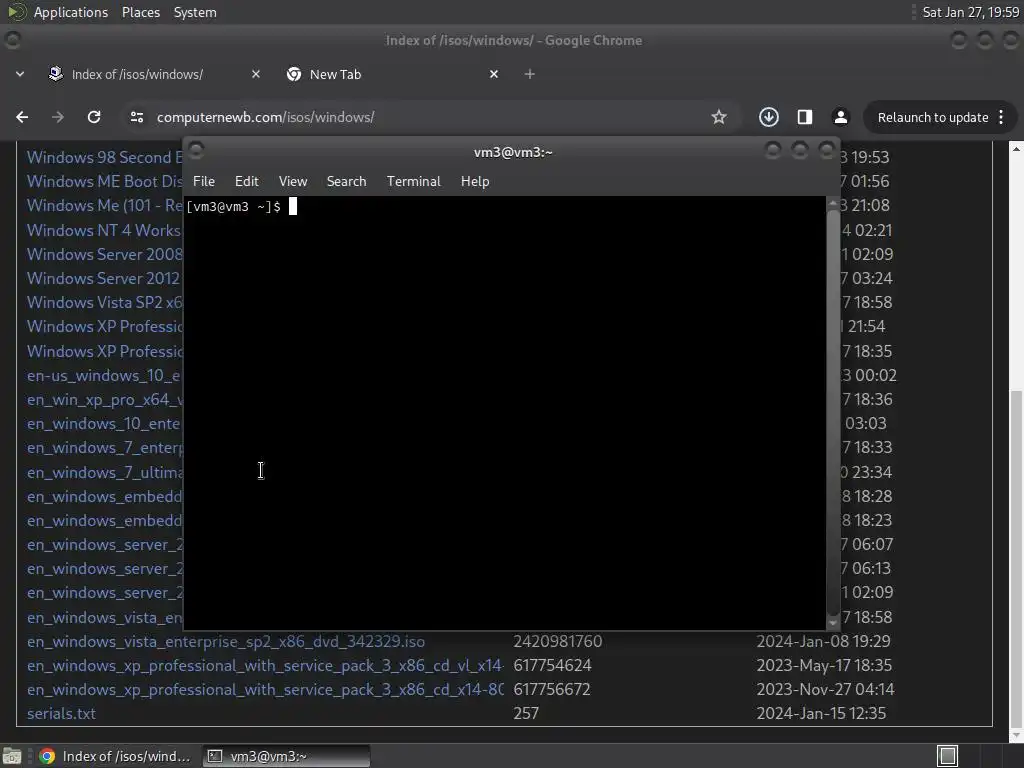
Task: Open the Windows Vista SP2 x64 link
Action: tap(104, 302)
